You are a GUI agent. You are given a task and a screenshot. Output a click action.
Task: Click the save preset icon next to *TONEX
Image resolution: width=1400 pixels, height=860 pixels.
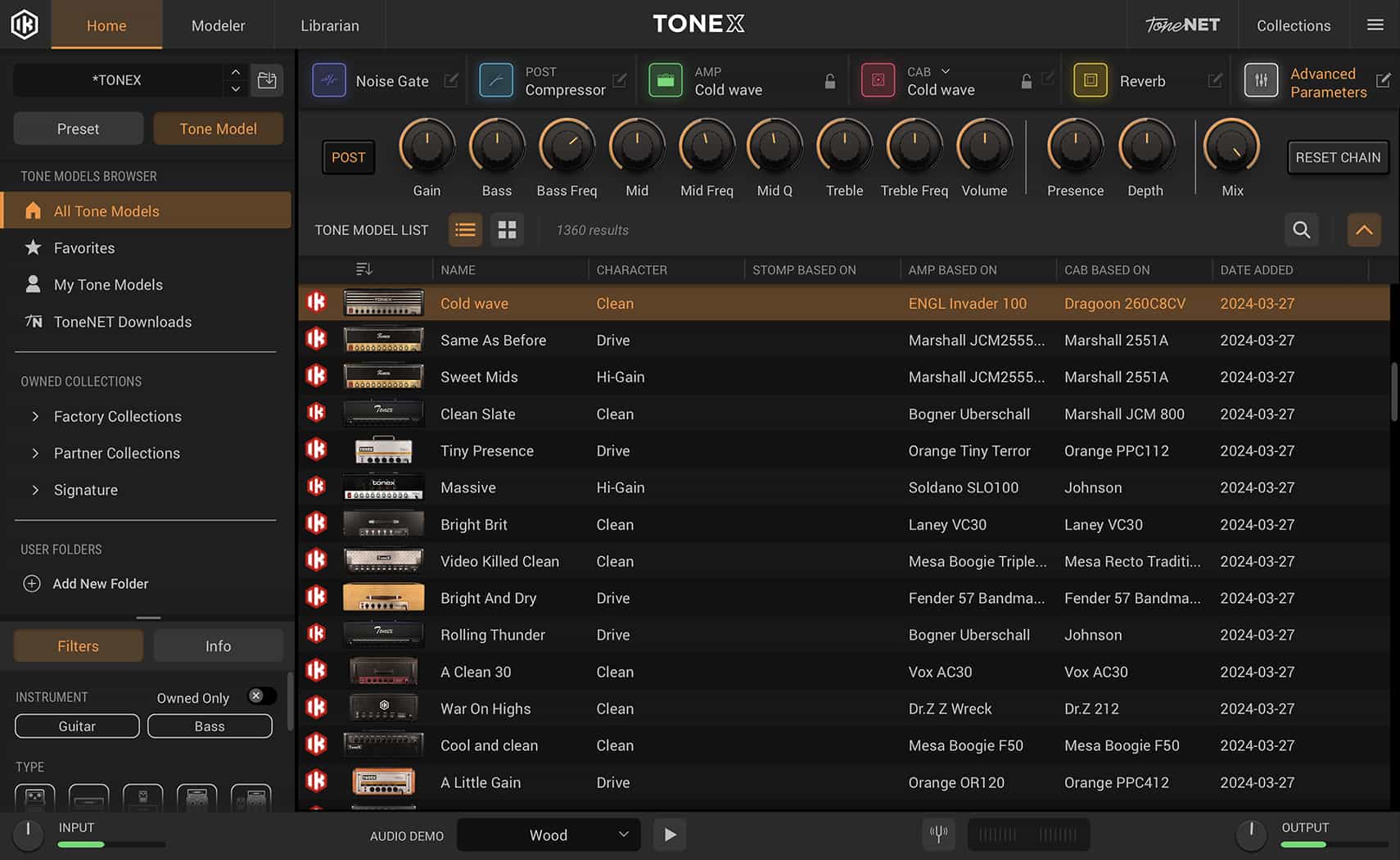pos(267,79)
